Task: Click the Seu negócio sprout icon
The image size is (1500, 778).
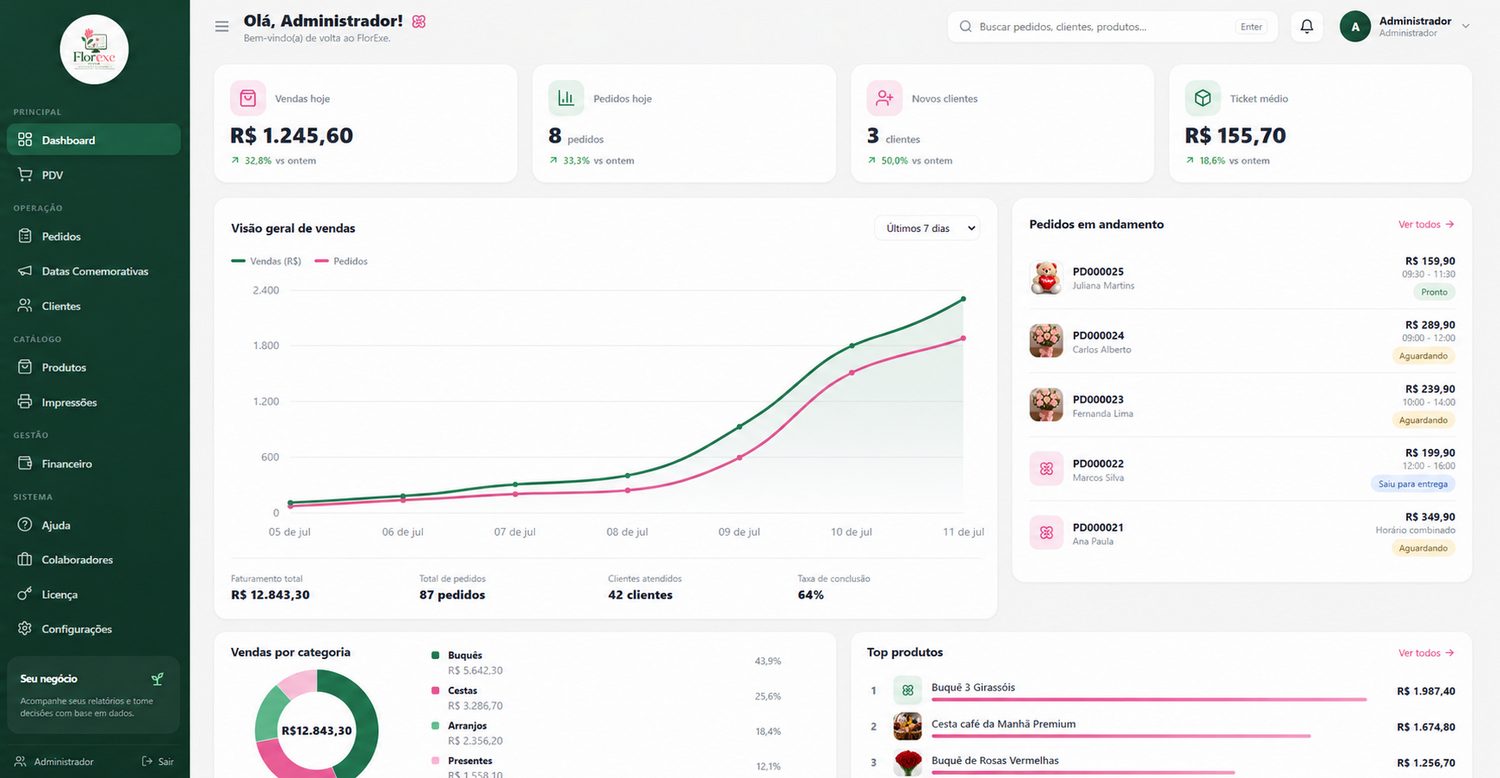Action: pos(157,679)
